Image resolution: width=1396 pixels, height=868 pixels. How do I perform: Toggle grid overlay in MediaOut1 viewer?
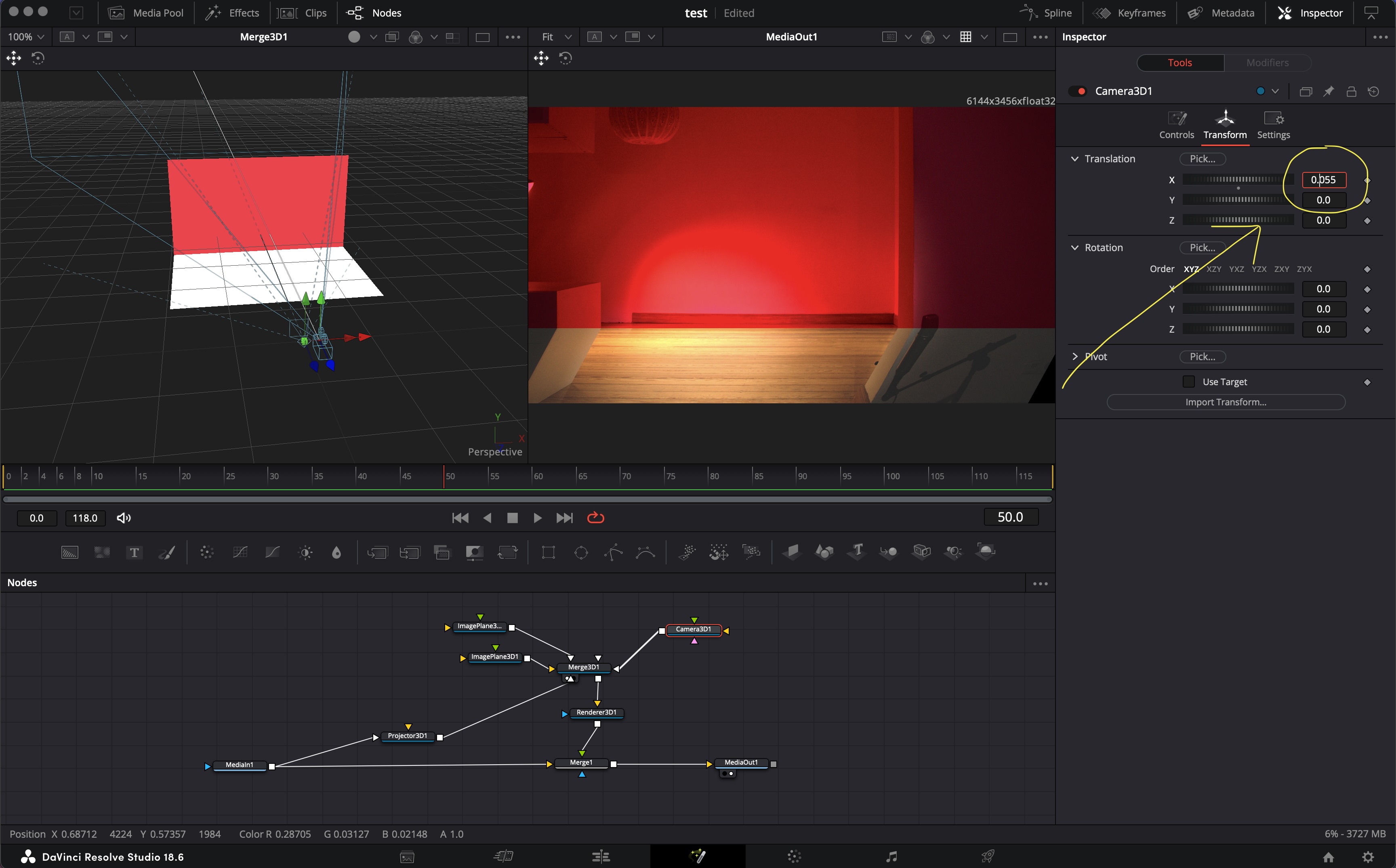(966, 37)
